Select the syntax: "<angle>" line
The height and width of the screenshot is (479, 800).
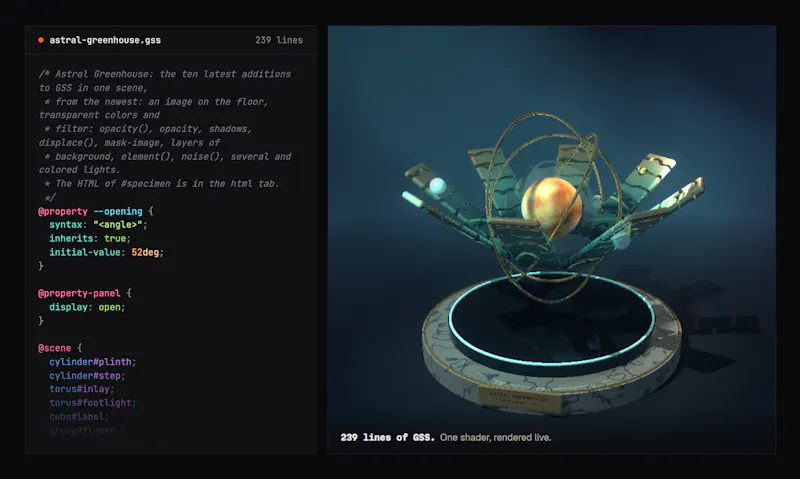98,224
